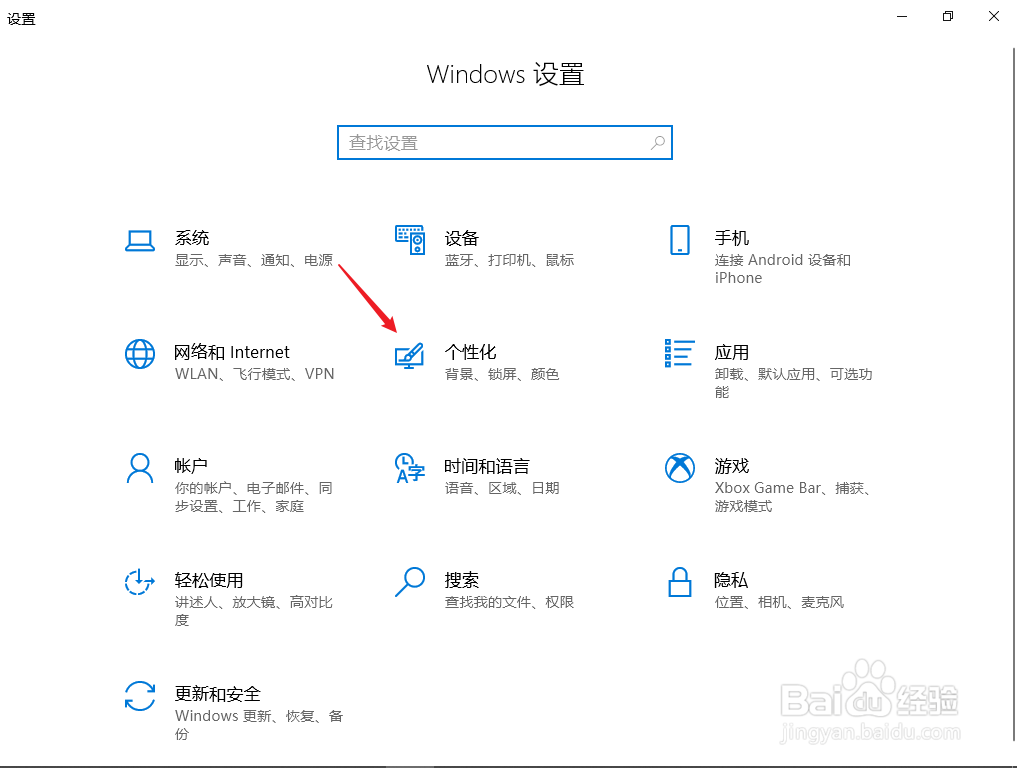The height and width of the screenshot is (768, 1017).
Task: Minimize the 设置 window
Action: (902, 17)
